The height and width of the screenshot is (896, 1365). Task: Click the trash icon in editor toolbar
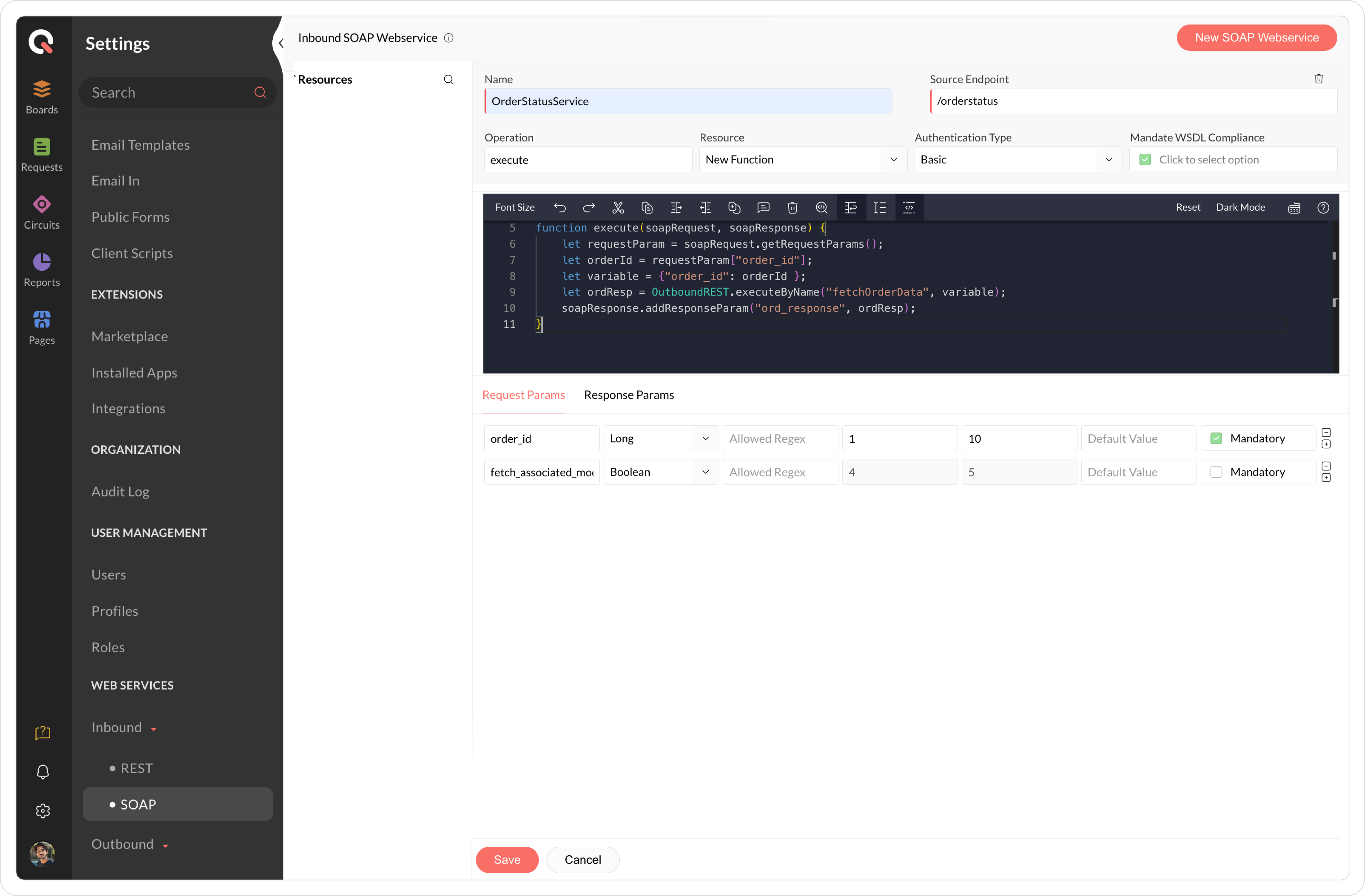coord(792,208)
